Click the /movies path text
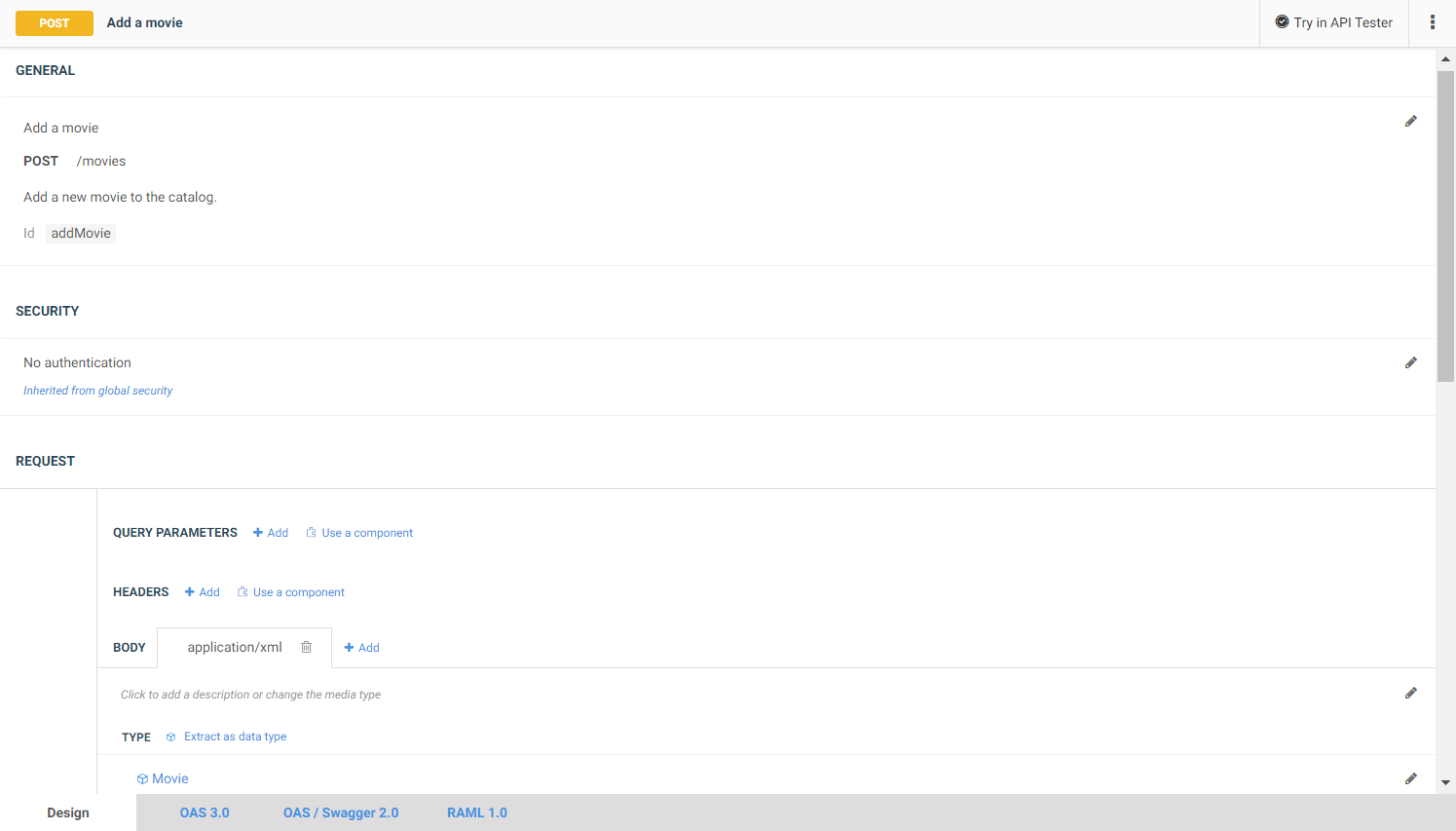 point(101,162)
